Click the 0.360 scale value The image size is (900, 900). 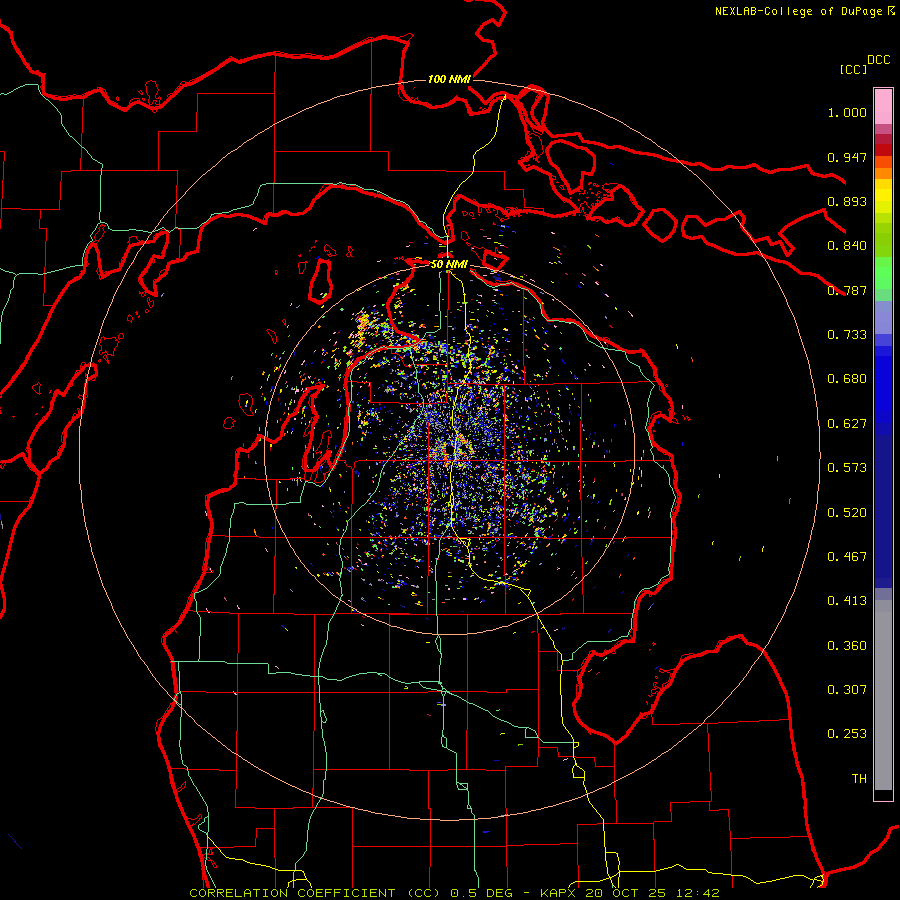click(847, 646)
